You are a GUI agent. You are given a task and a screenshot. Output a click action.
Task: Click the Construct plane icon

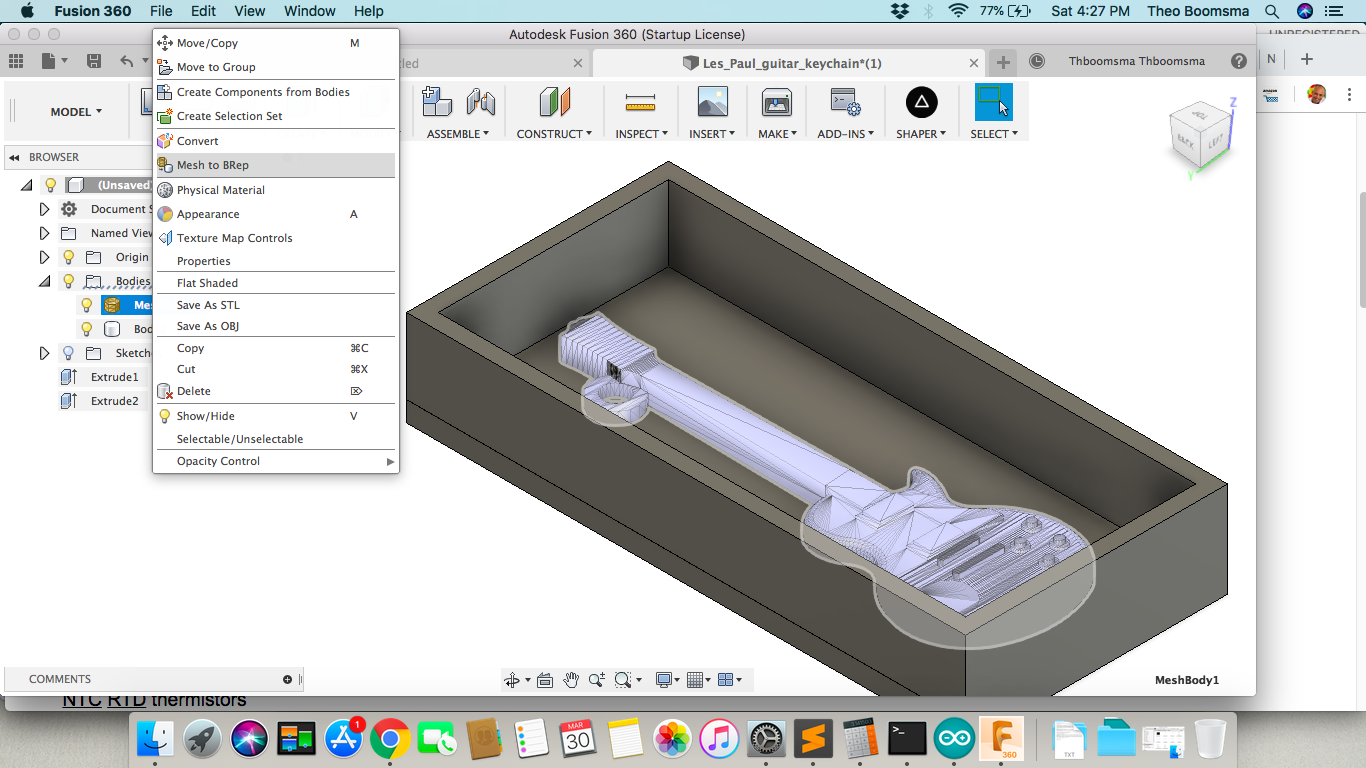[x=554, y=102]
